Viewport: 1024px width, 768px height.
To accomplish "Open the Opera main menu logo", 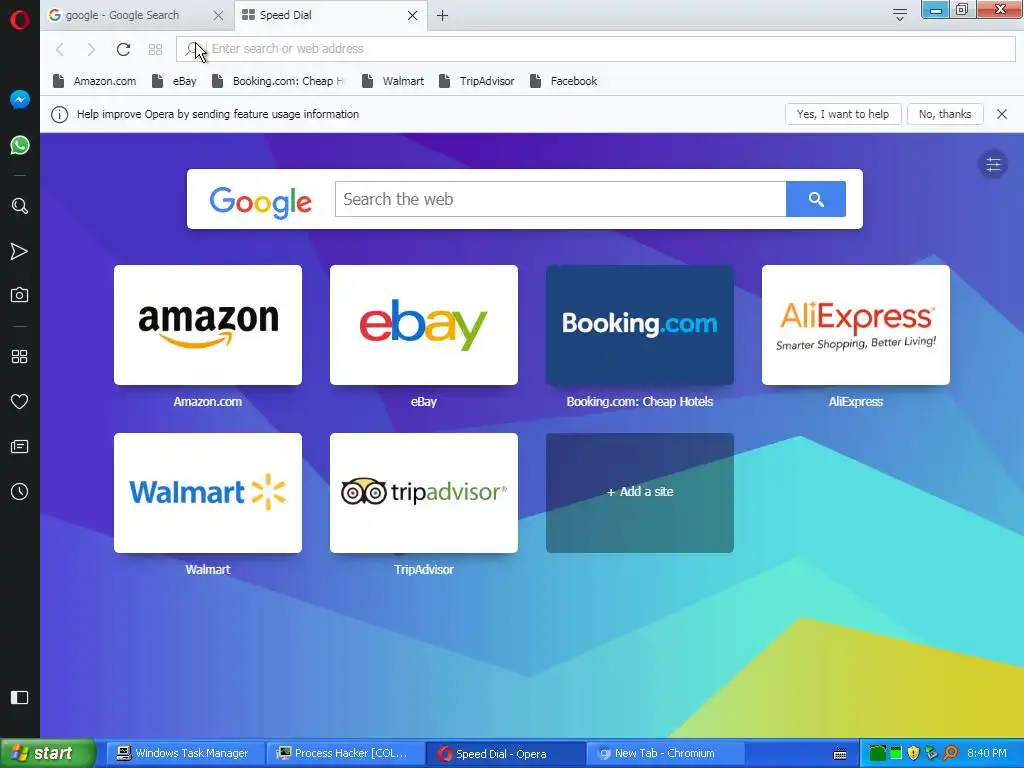I will pos(20,20).
